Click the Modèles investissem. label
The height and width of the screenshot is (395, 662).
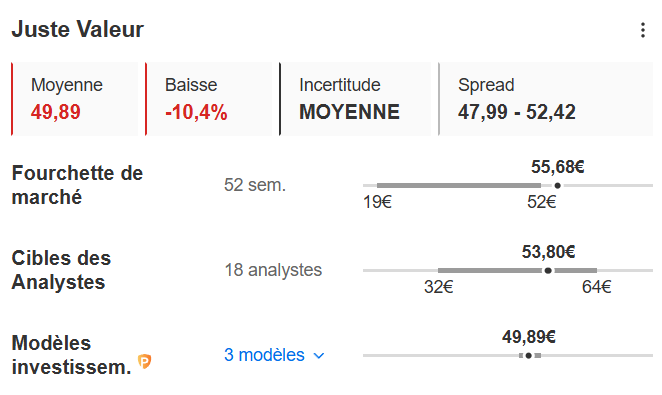click(x=71, y=355)
